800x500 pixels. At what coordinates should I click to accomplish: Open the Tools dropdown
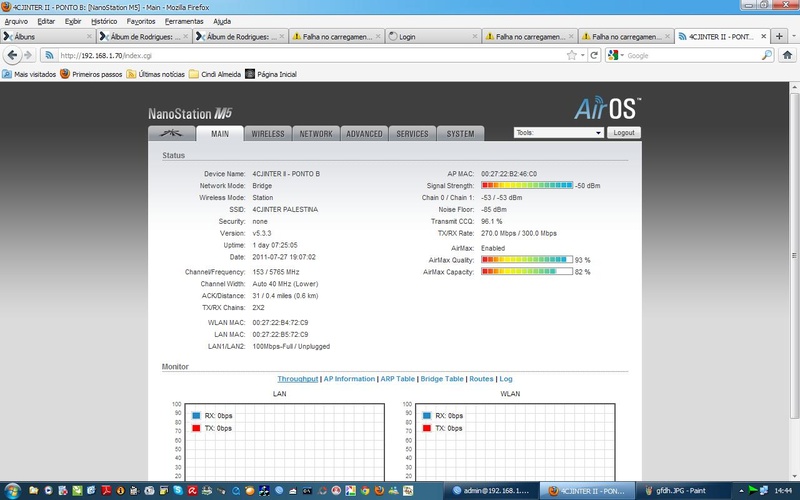pyautogui.click(x=559, y=133)
